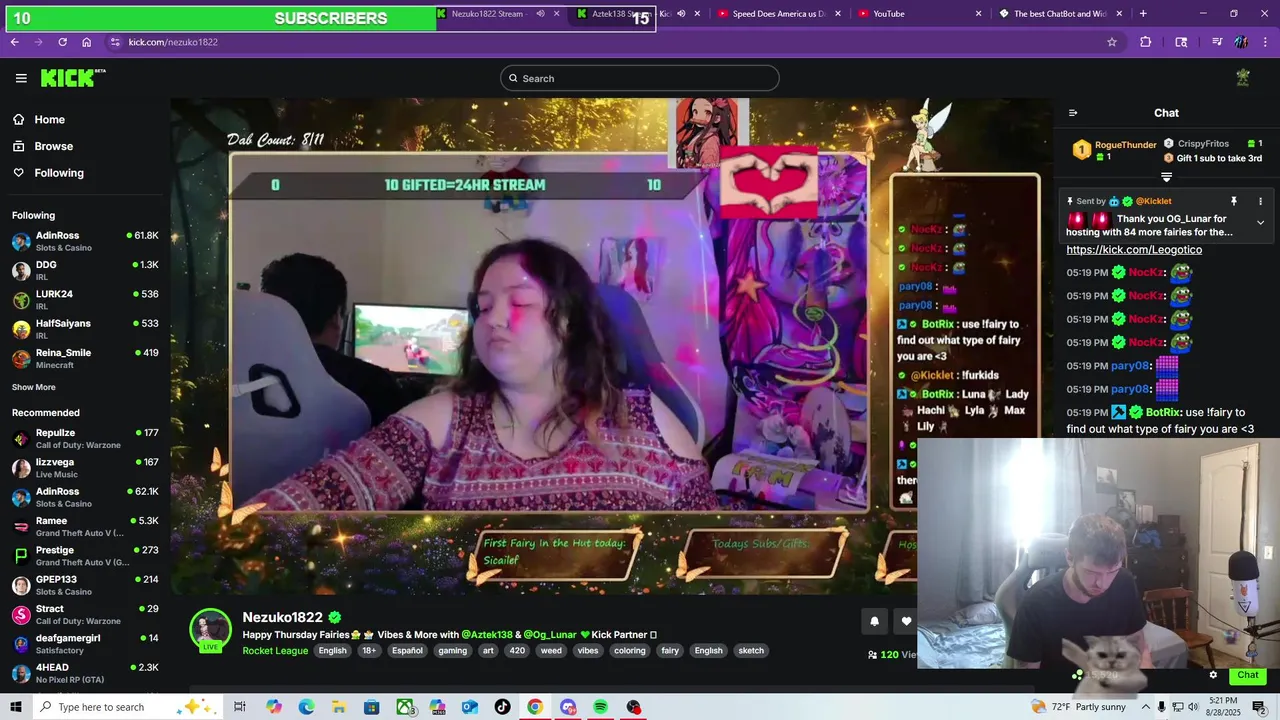Select the 'sketch' stream tag

pyautogui.click(x=751, y=651)
